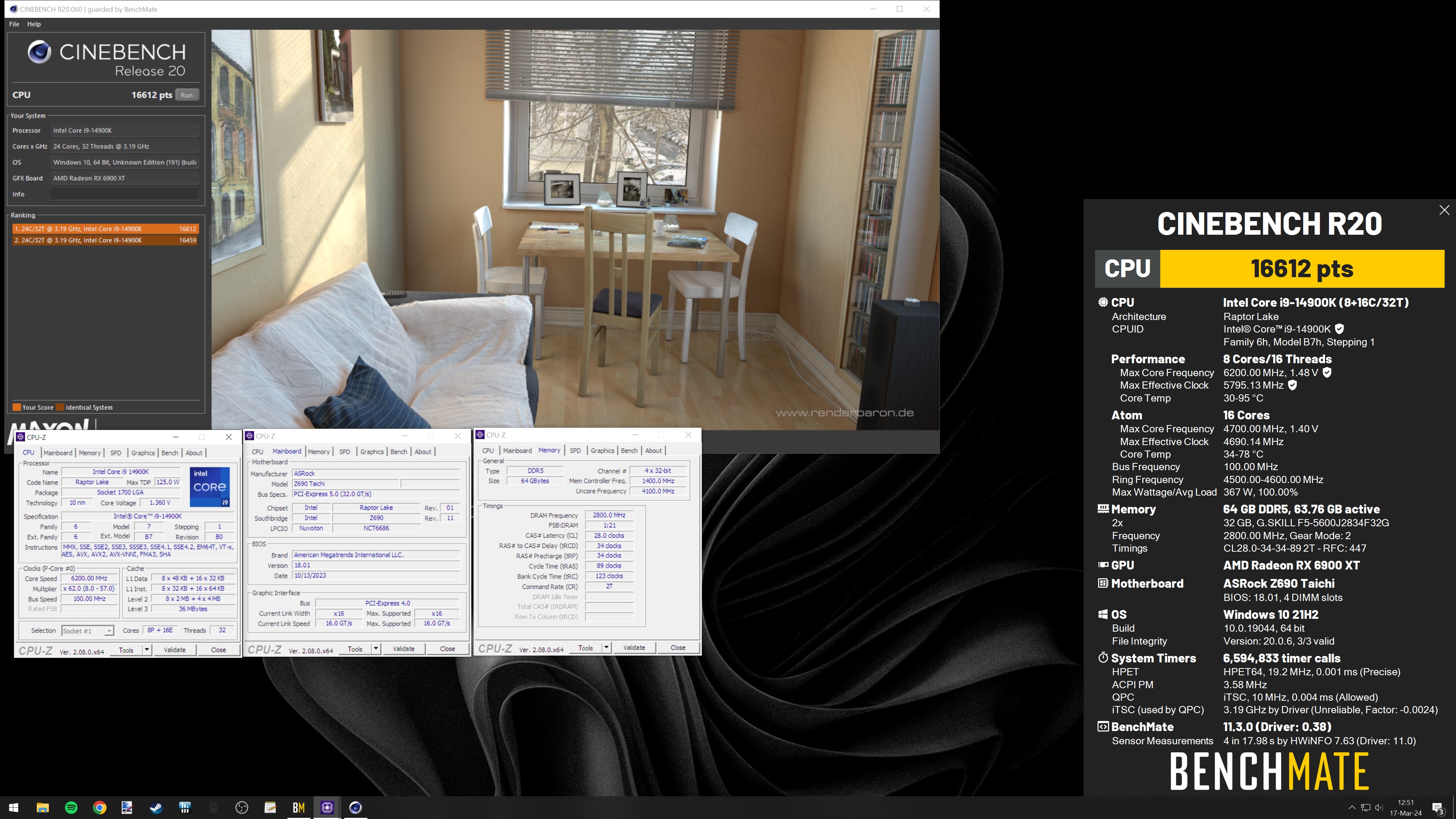Select the first ranking entry scoring 16612

coord(105,229)
